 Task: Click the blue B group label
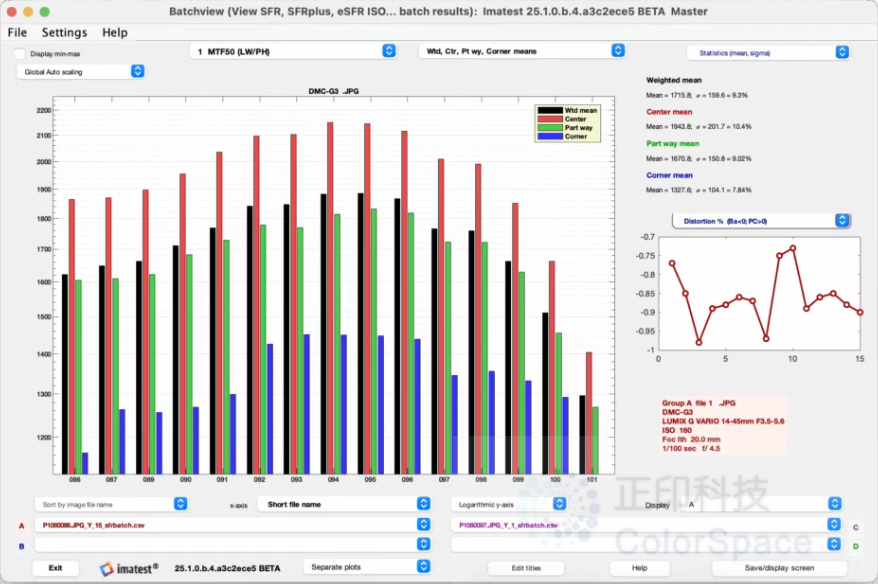coord(21,546)
